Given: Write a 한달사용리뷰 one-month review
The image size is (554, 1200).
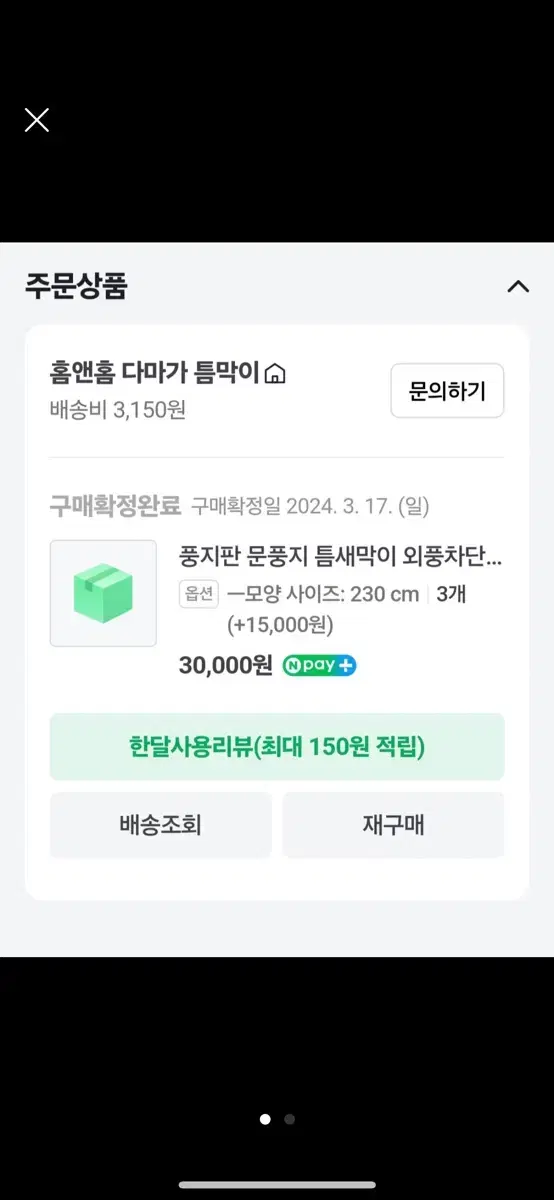Looking at the screenshot, I should tap(277, 747).
